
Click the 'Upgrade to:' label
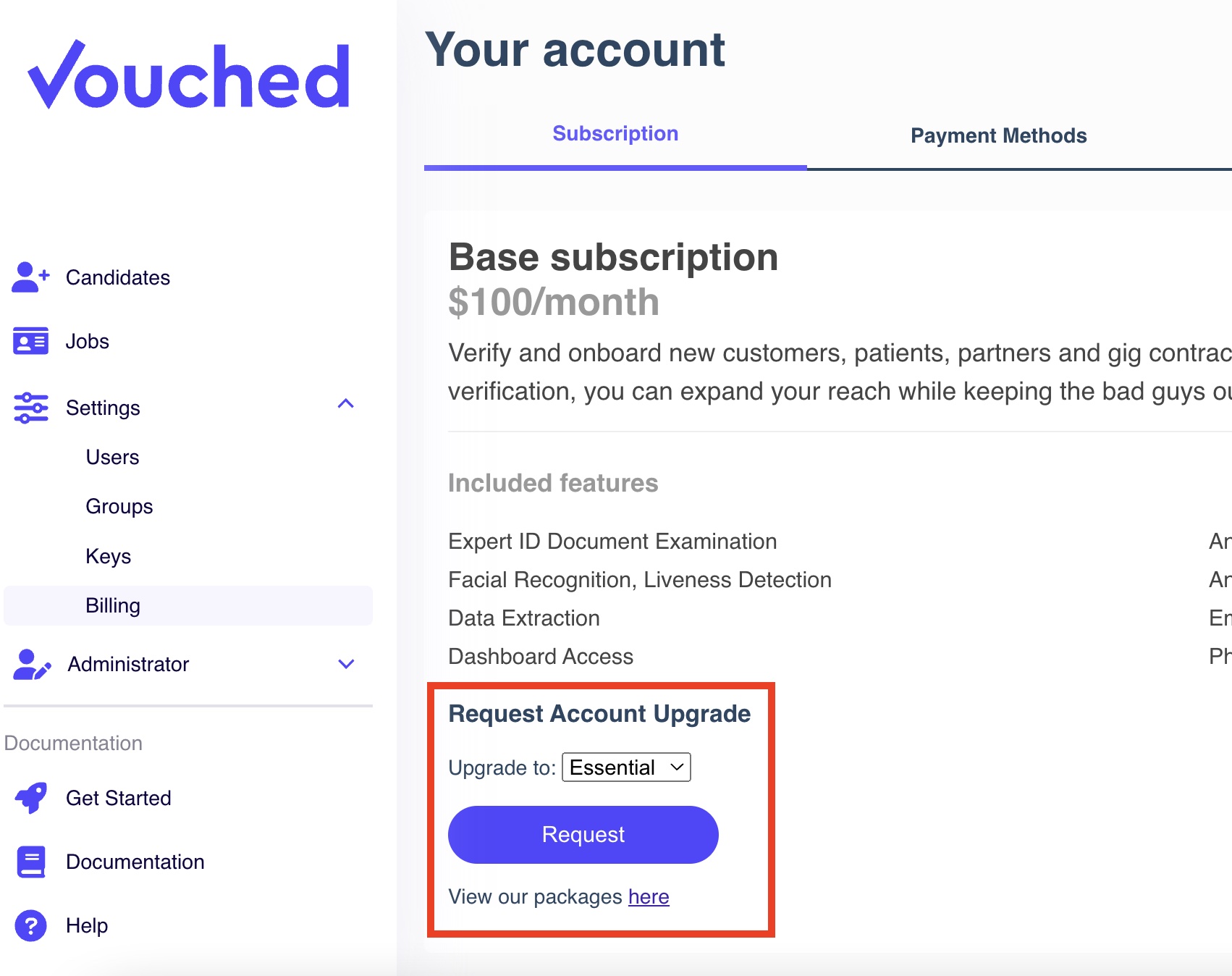(502, 767)
